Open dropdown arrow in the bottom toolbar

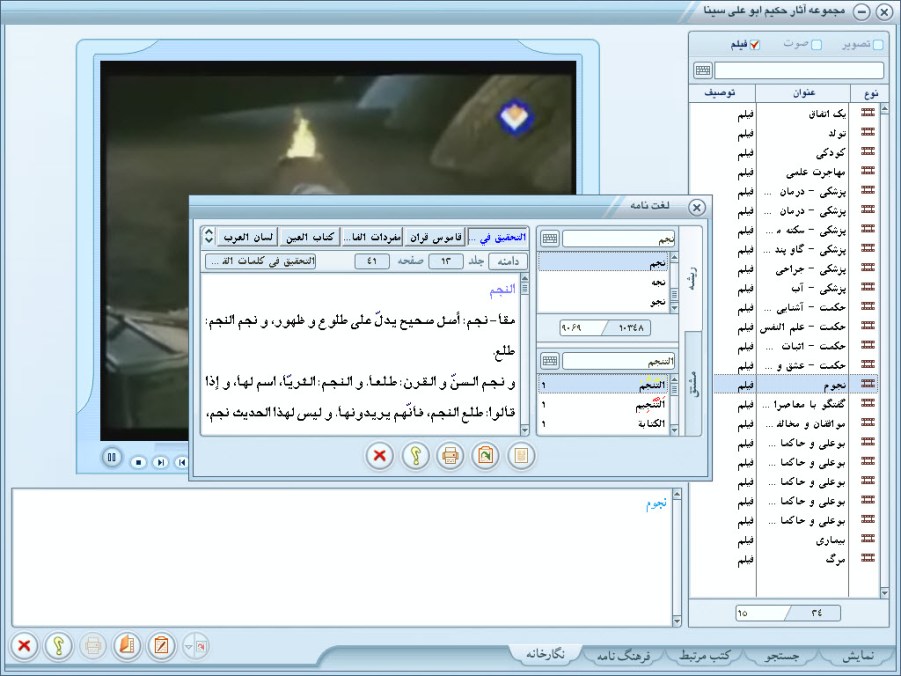tap(190, 647)
